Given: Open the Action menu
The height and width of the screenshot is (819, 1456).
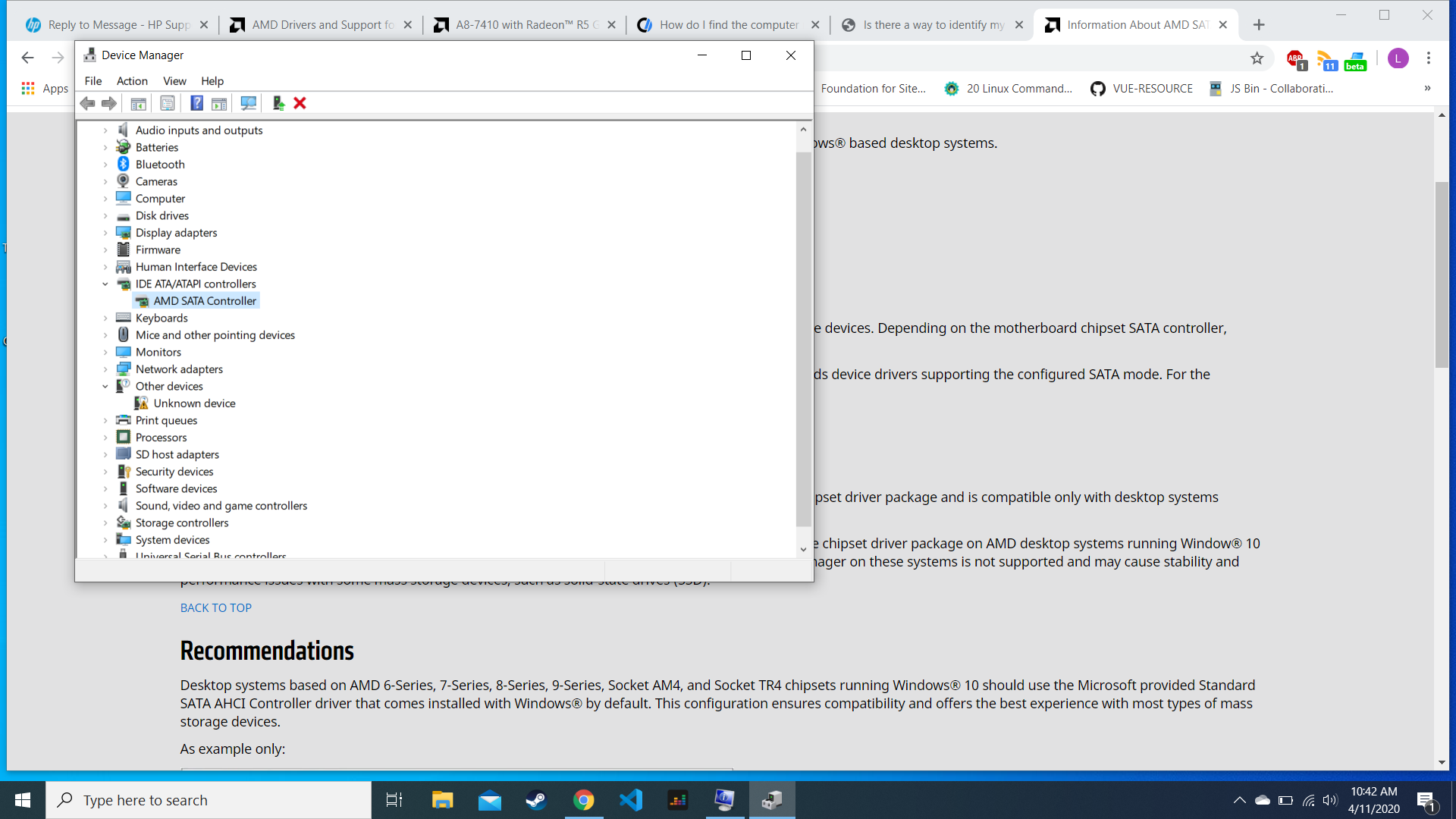Looking at the screenshot, I should [x=132, y=81].
